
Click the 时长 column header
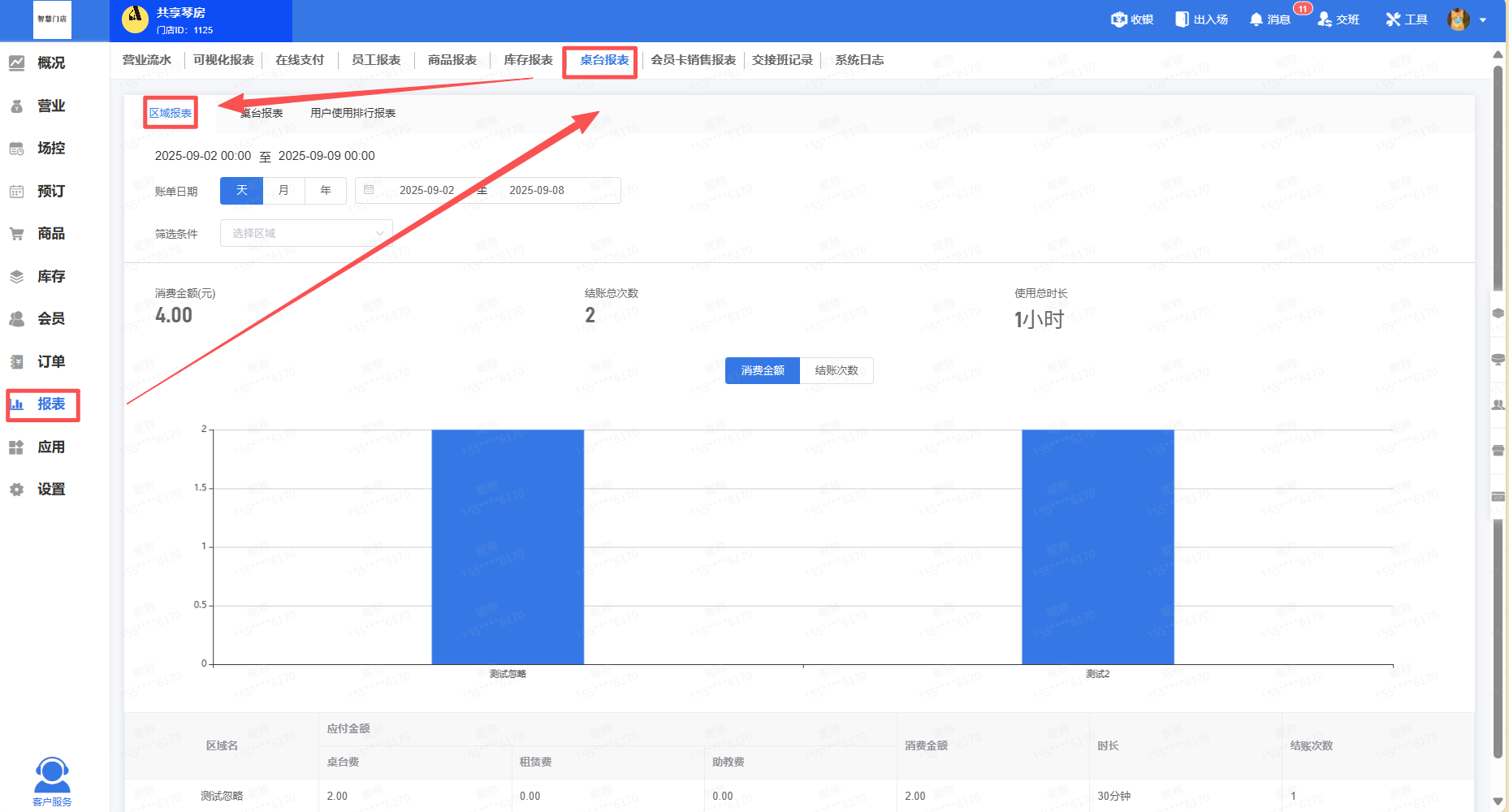pos(1108,745)
